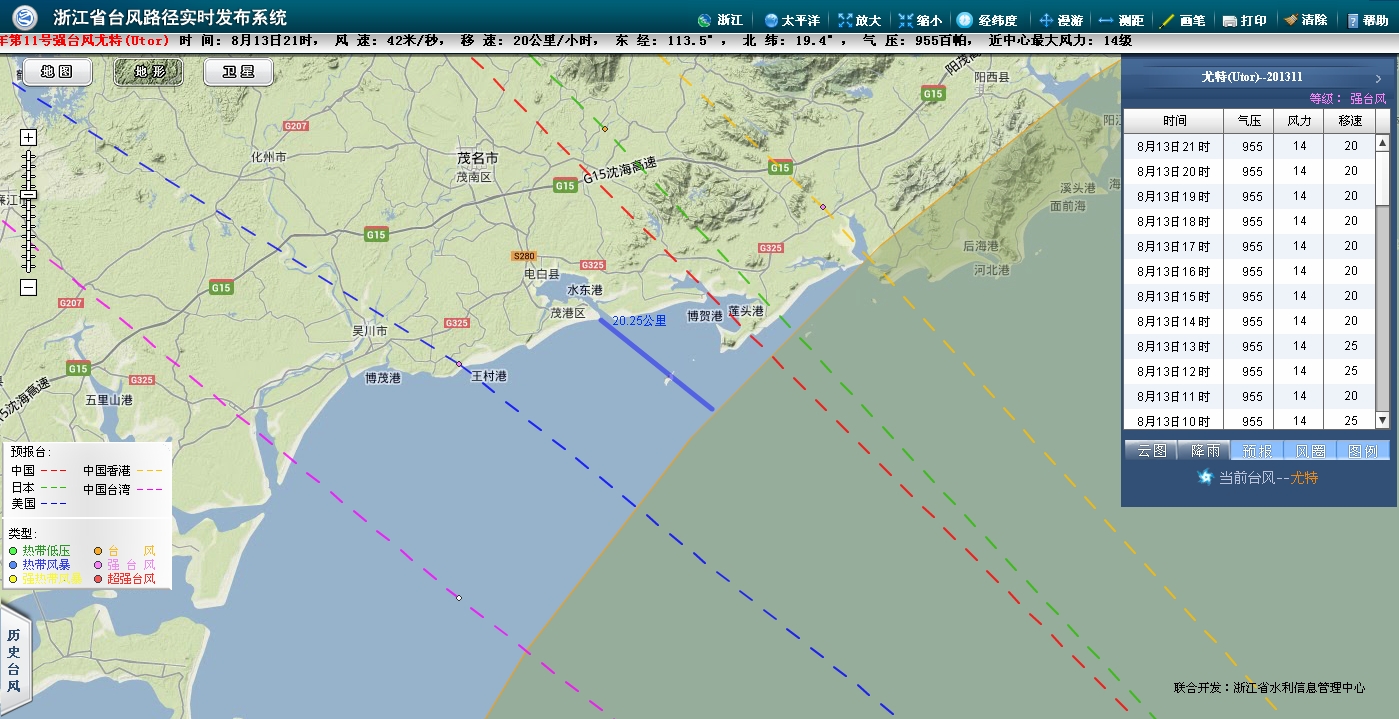1399x719 pixels.
Task: Toggle the 经纬度 lat/long grid
Action: [x=964, y=20]
